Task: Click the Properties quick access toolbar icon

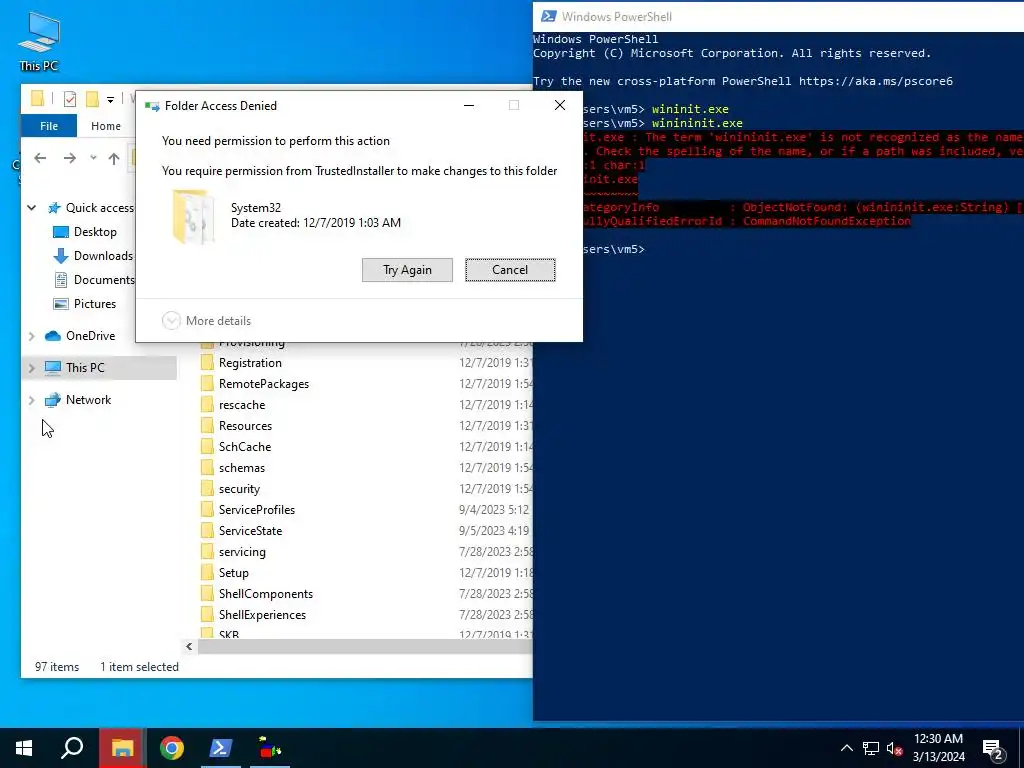Action: pos(70,99)
